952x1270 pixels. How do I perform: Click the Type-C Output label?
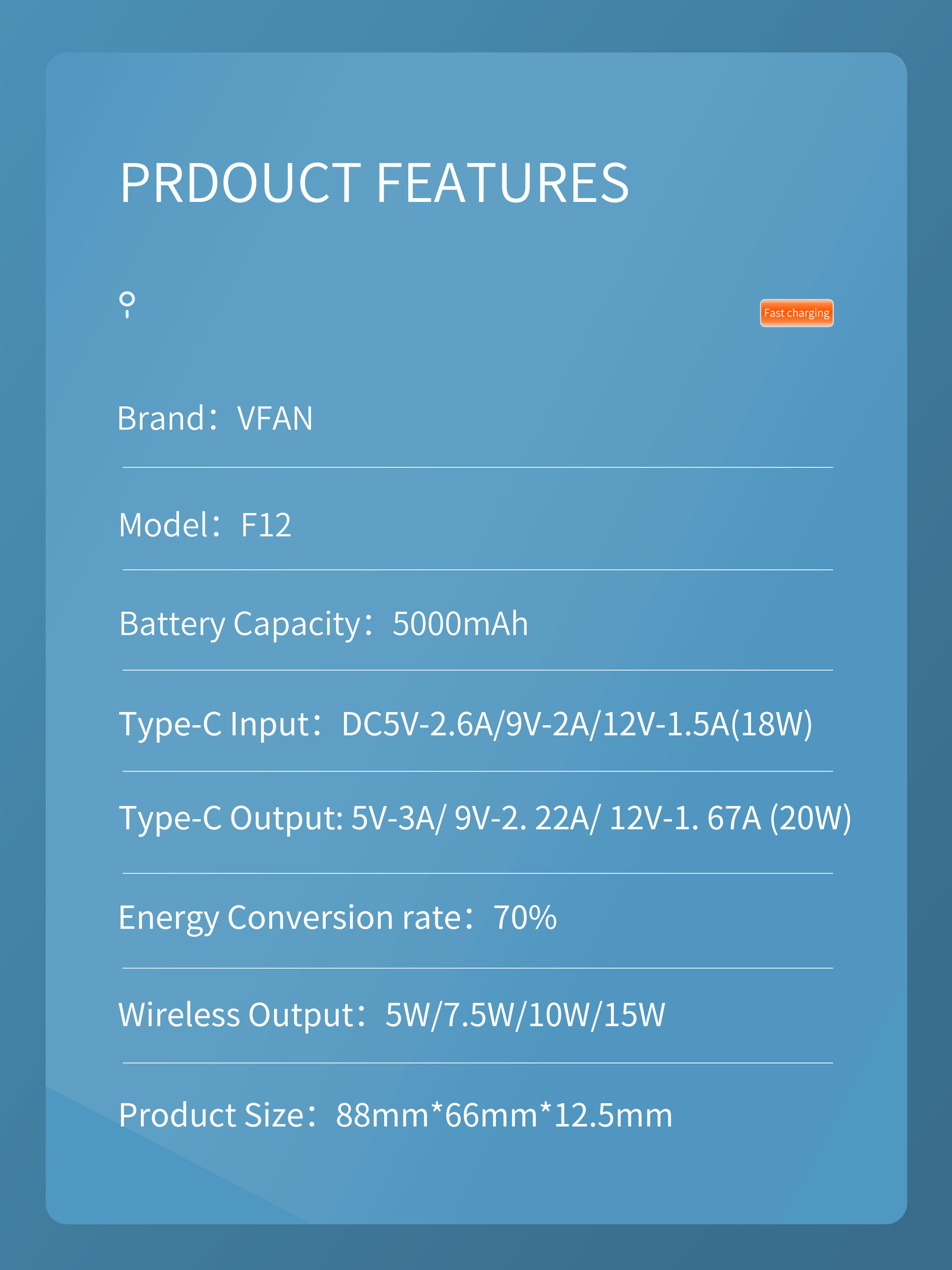coord(231,819)
